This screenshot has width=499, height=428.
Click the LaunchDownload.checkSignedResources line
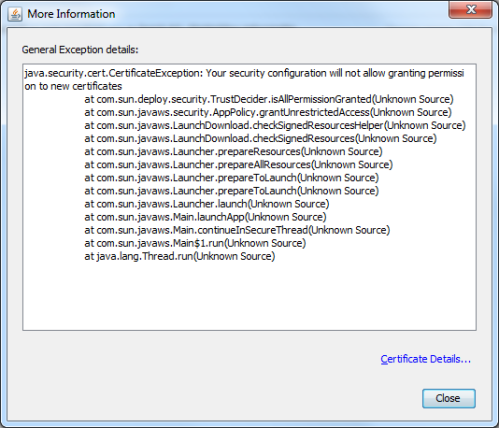point(260,138)
